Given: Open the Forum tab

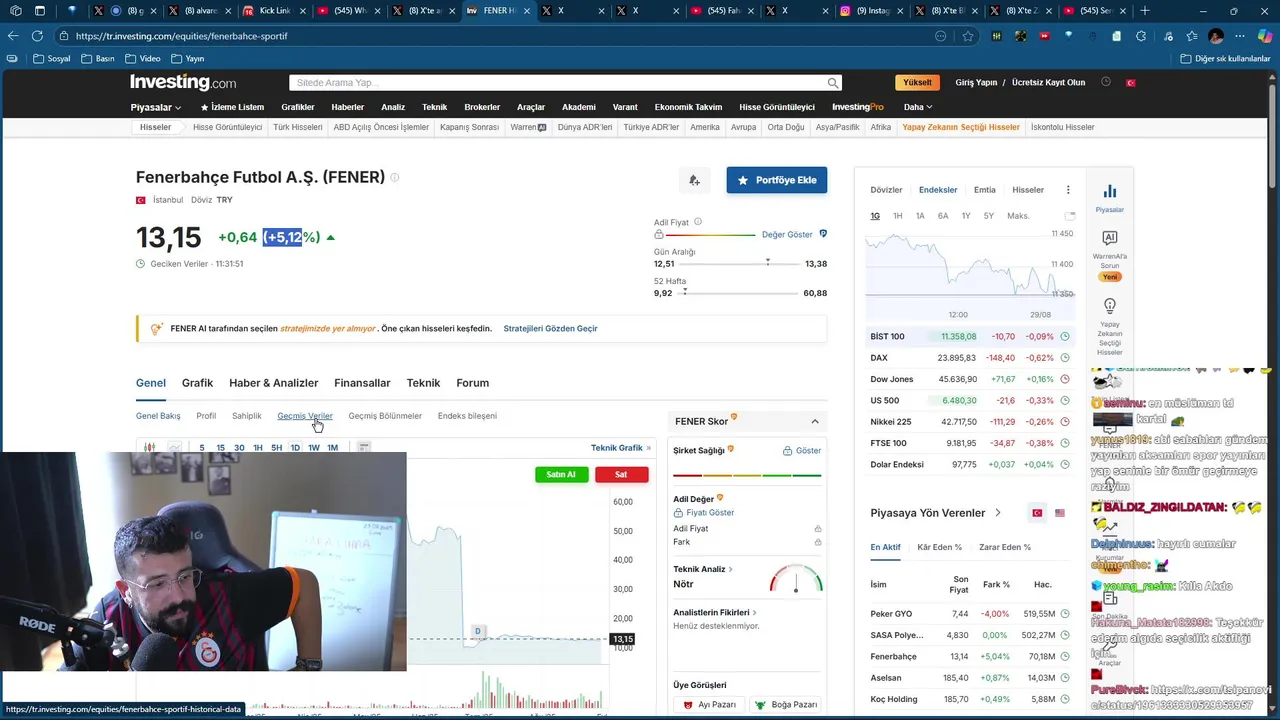Looking at the screenshot, I should click(472, 383).
